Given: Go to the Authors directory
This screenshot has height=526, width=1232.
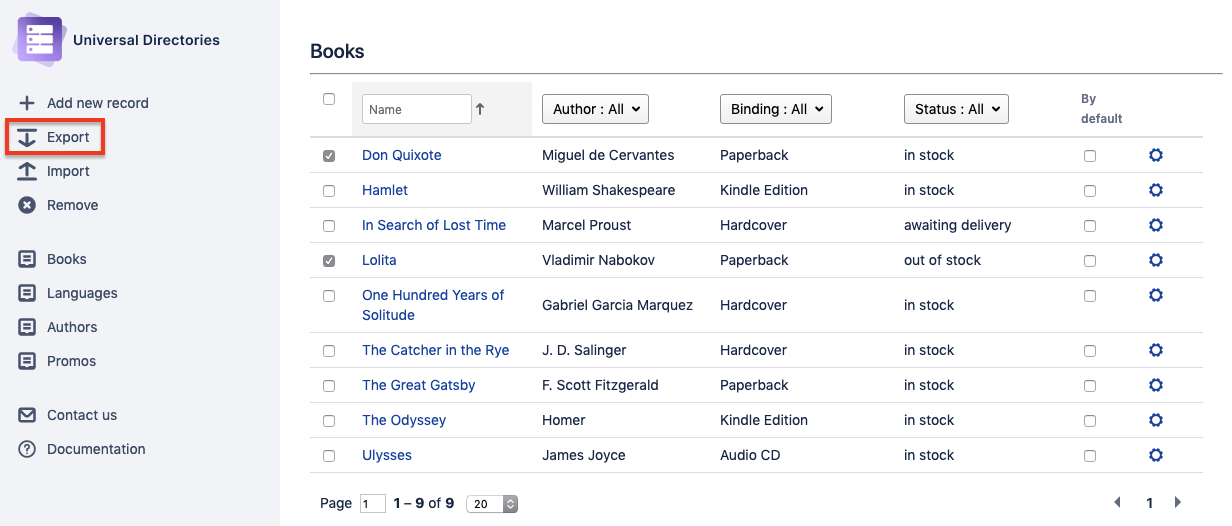Looking at the screenshot, I should 72,327.
